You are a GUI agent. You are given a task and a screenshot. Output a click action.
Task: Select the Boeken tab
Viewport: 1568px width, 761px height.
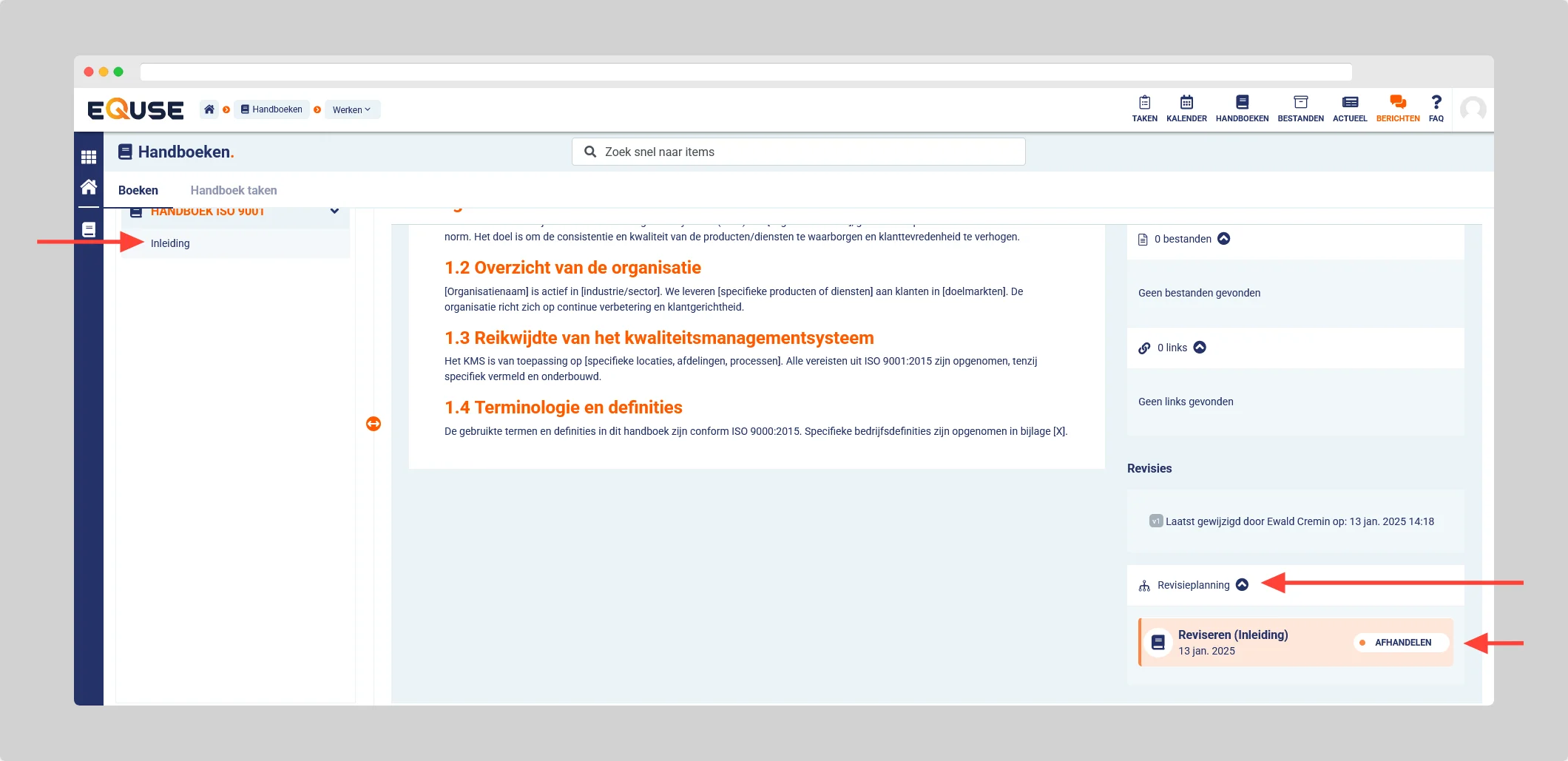(138, 190)
